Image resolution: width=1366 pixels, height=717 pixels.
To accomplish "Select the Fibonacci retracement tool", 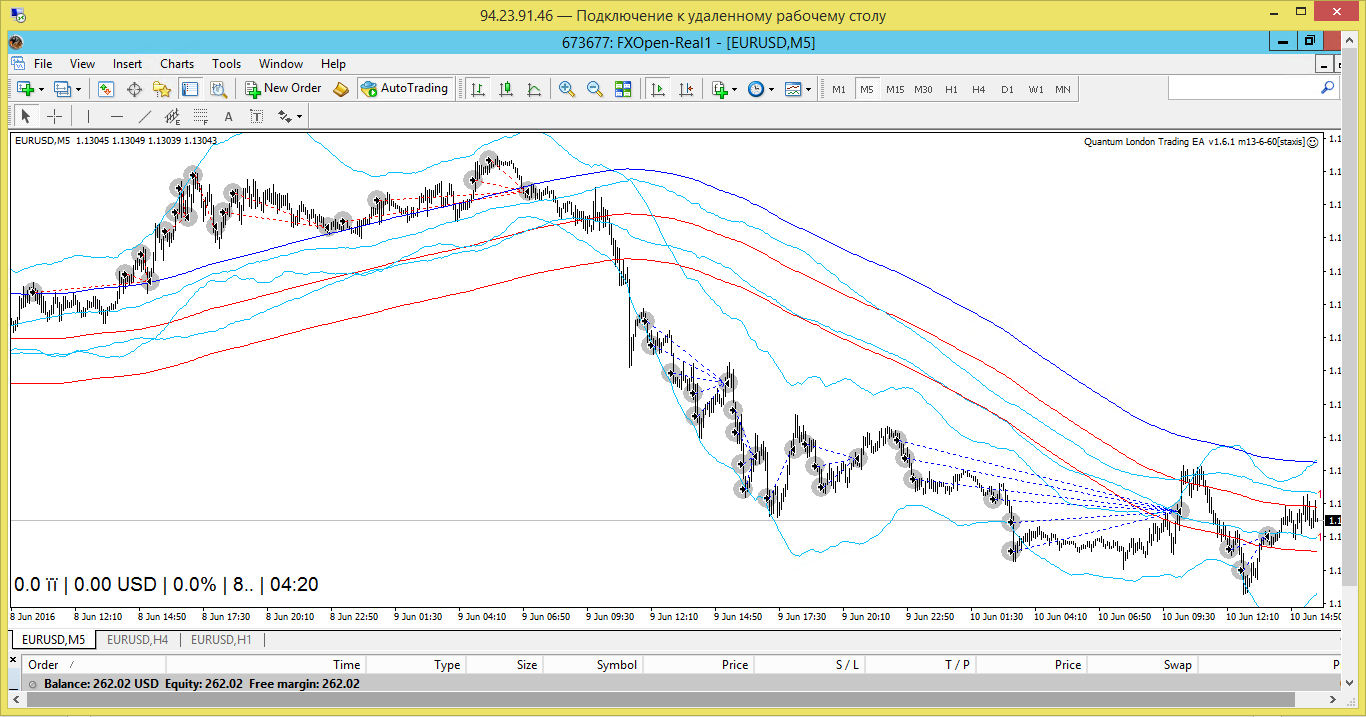I will (x=200, y=116).
